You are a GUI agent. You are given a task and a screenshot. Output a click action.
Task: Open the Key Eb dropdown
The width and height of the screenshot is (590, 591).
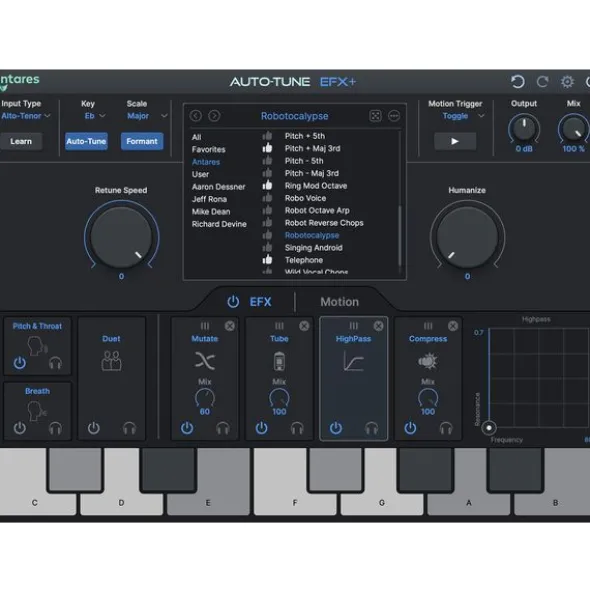coord(95,116)
